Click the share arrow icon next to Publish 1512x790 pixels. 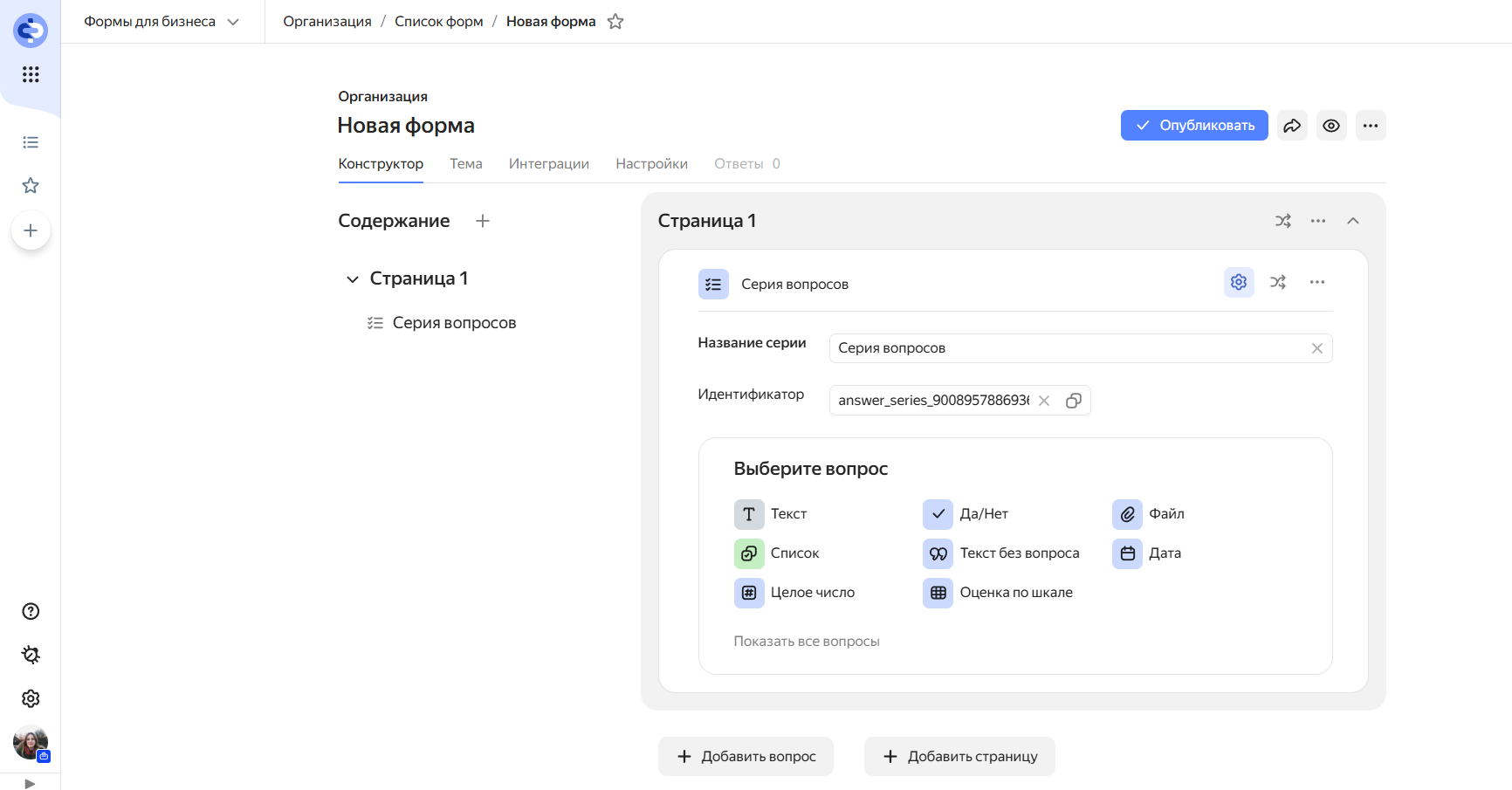click(1292, 126)
